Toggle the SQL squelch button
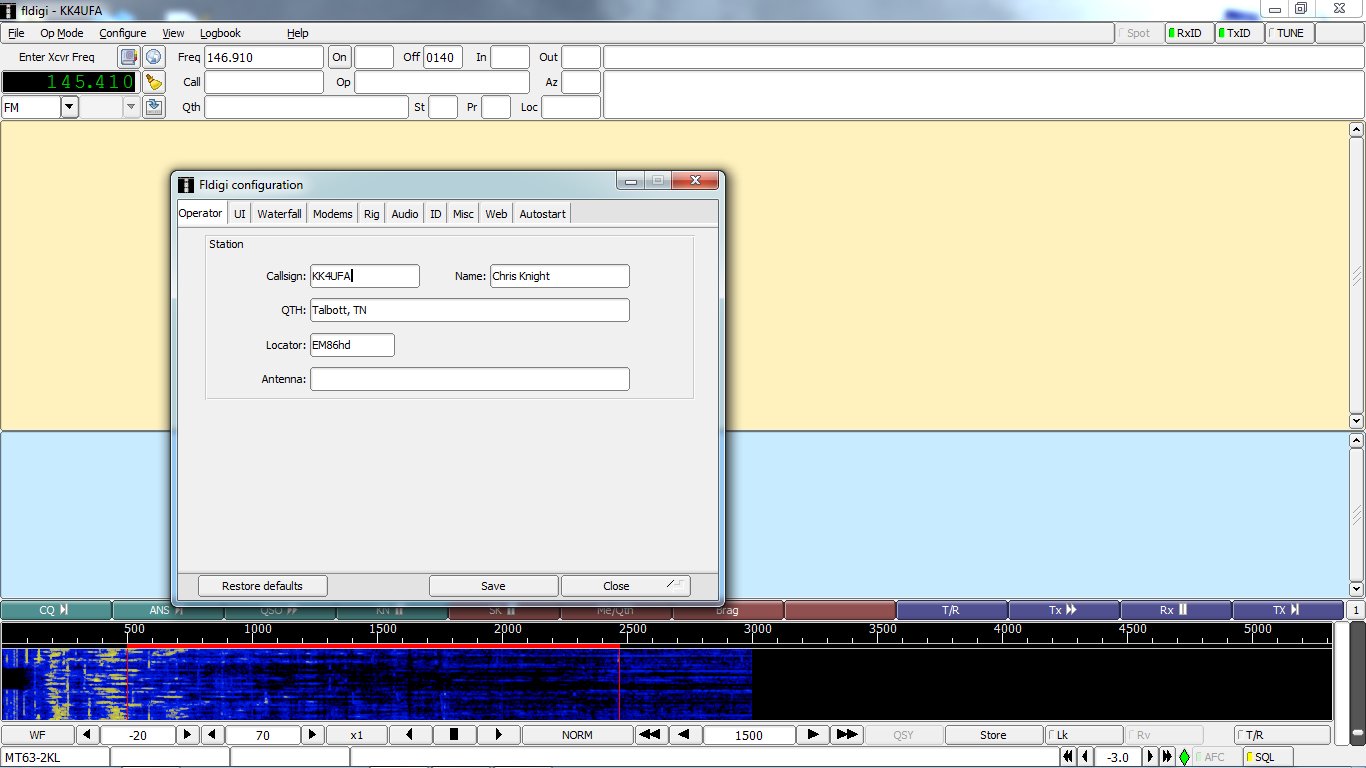Screen dimensions: 1366x768 tap(1267, 757)
